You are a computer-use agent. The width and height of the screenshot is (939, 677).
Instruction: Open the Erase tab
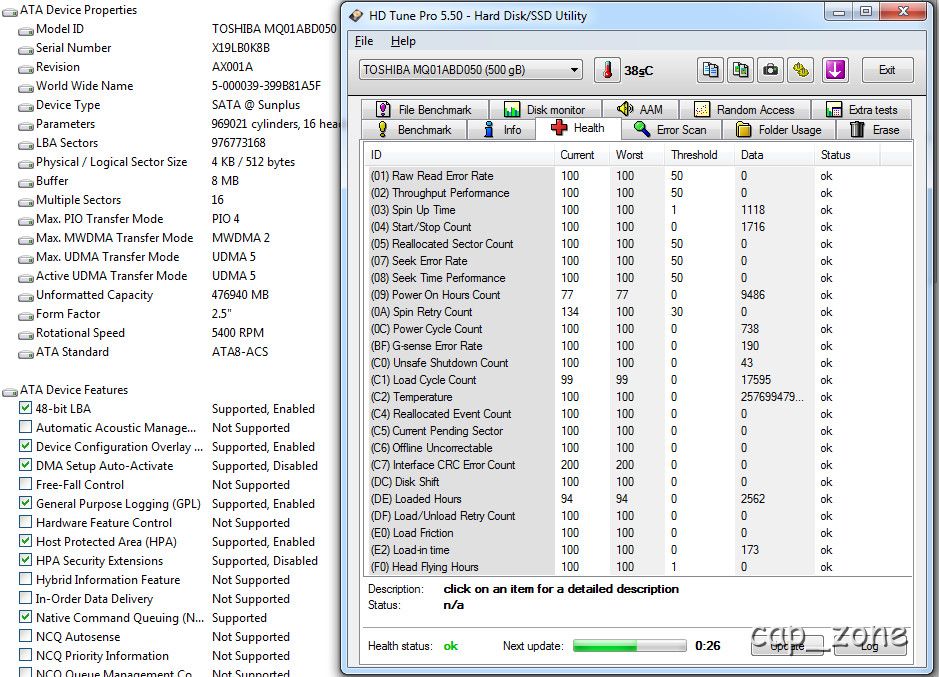pyautogui.click(x=874, y=129)
